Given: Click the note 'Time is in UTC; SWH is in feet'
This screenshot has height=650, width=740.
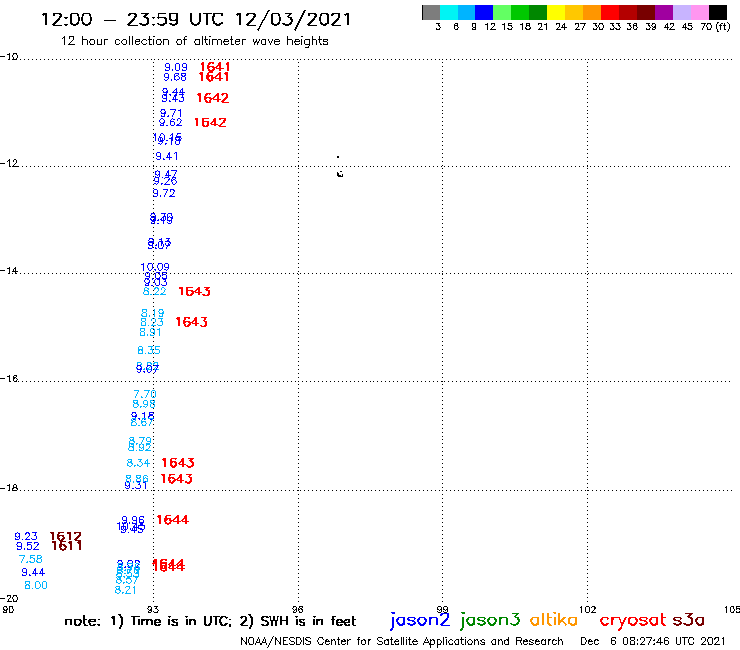Looking at the screenshot, I should pyautogui.click(x=210, y=621).
